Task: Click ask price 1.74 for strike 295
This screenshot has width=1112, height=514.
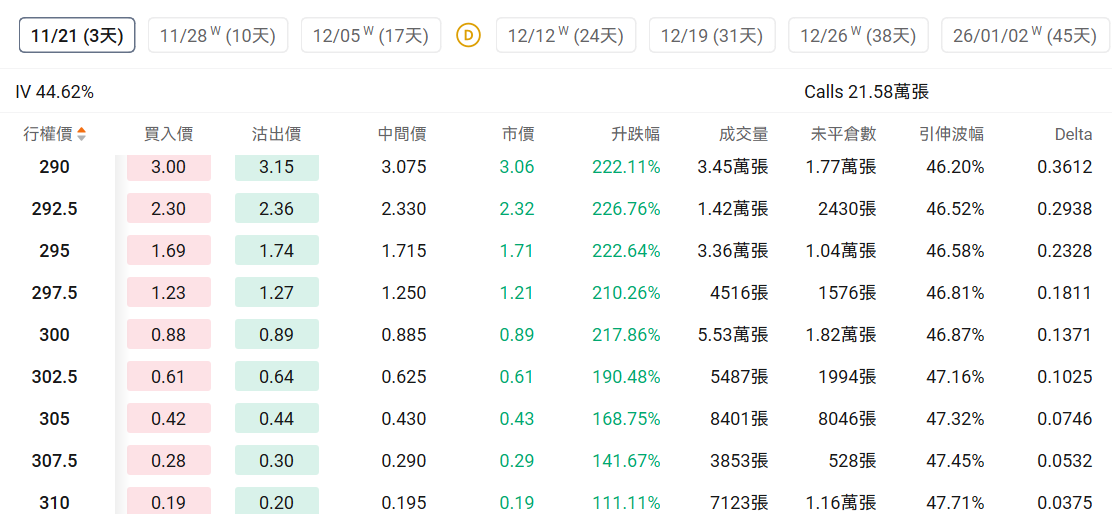Action: [276, 251]
